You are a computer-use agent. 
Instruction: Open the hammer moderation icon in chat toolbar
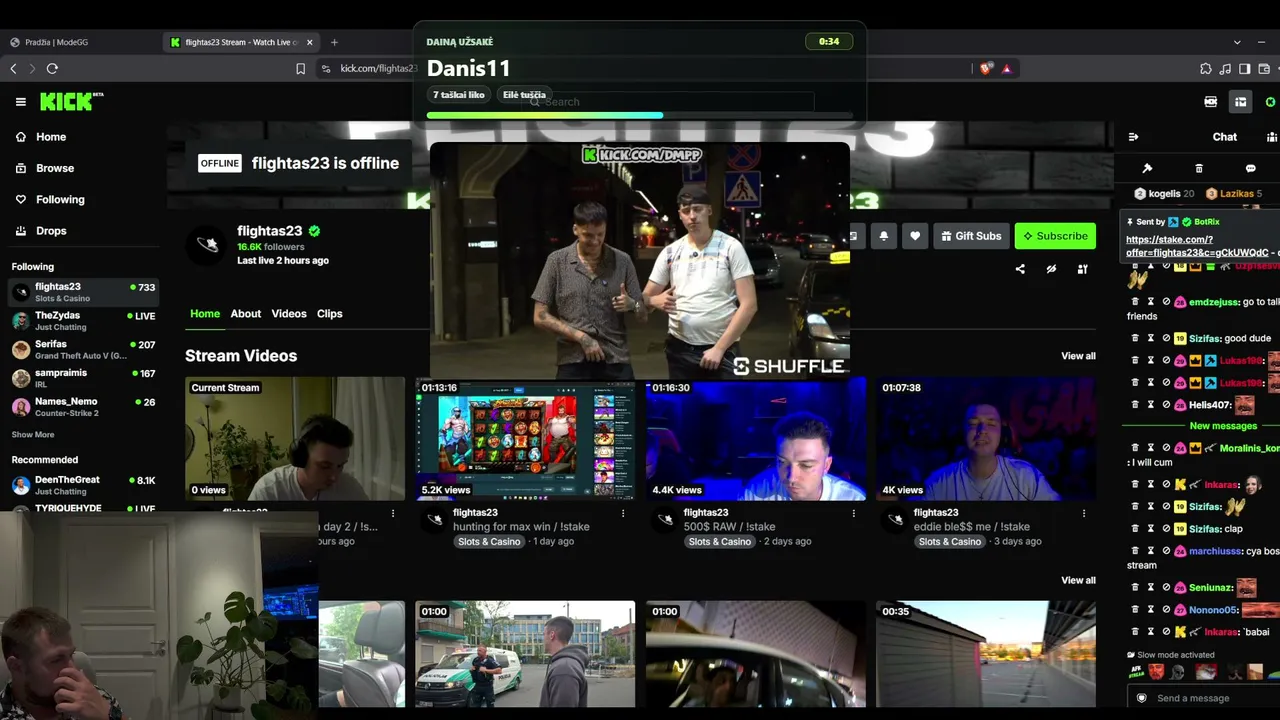click(1147, 168)
